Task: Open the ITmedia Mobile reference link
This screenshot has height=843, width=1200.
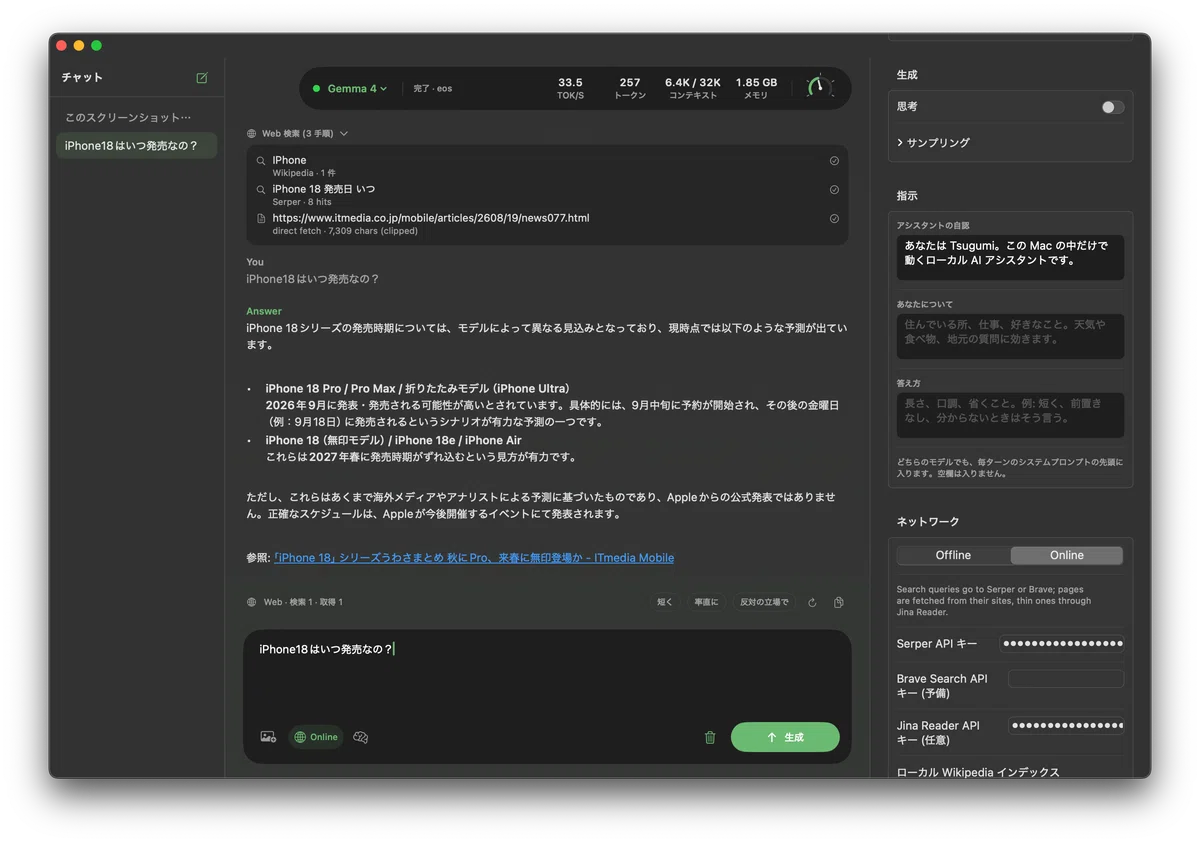Action: click(474, 558)
